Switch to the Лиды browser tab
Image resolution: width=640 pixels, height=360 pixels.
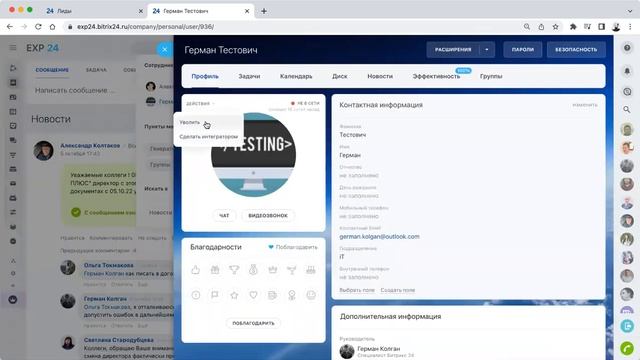click(95, 11)
